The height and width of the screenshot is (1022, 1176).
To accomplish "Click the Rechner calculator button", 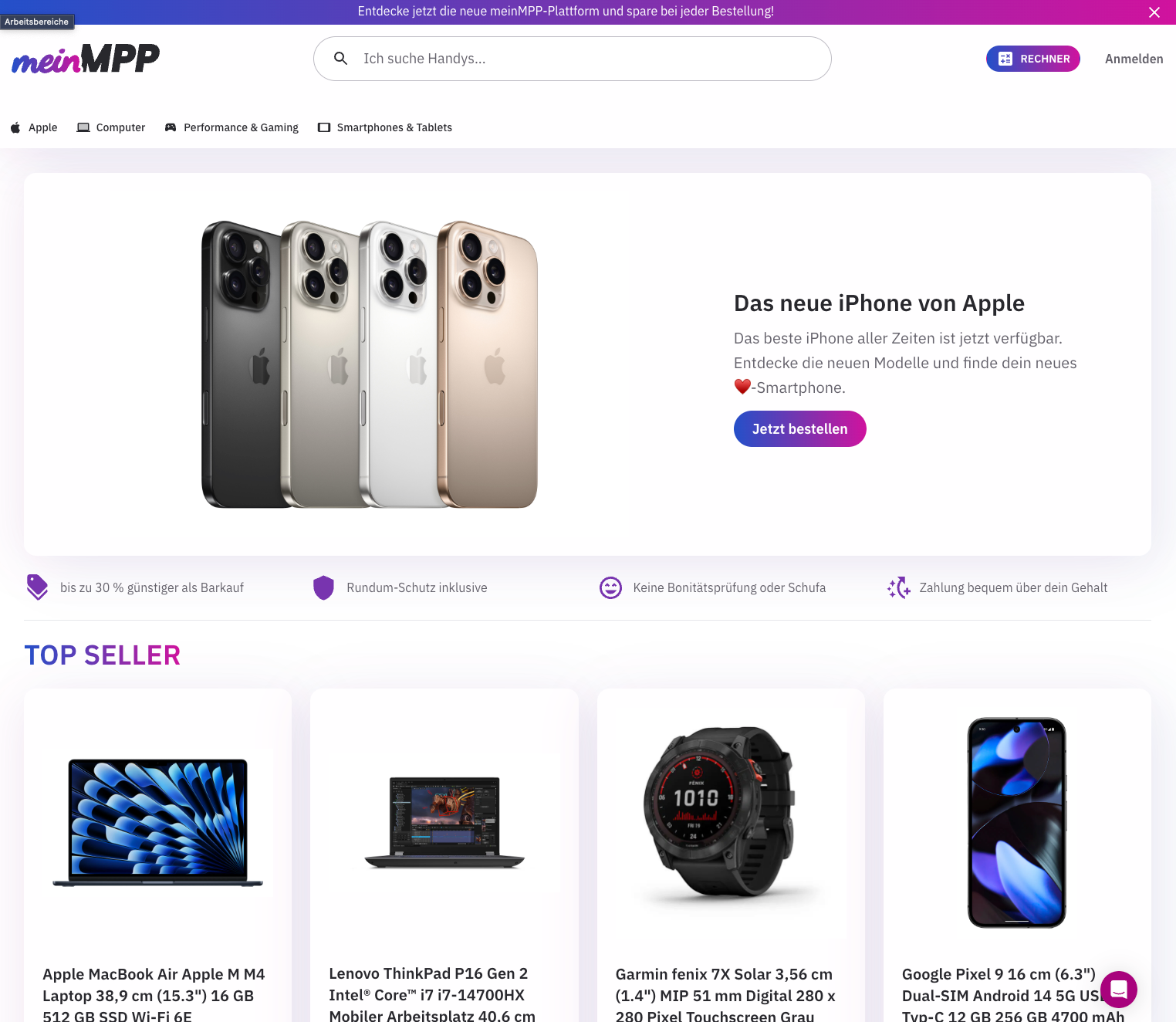I will (1033, 59).
